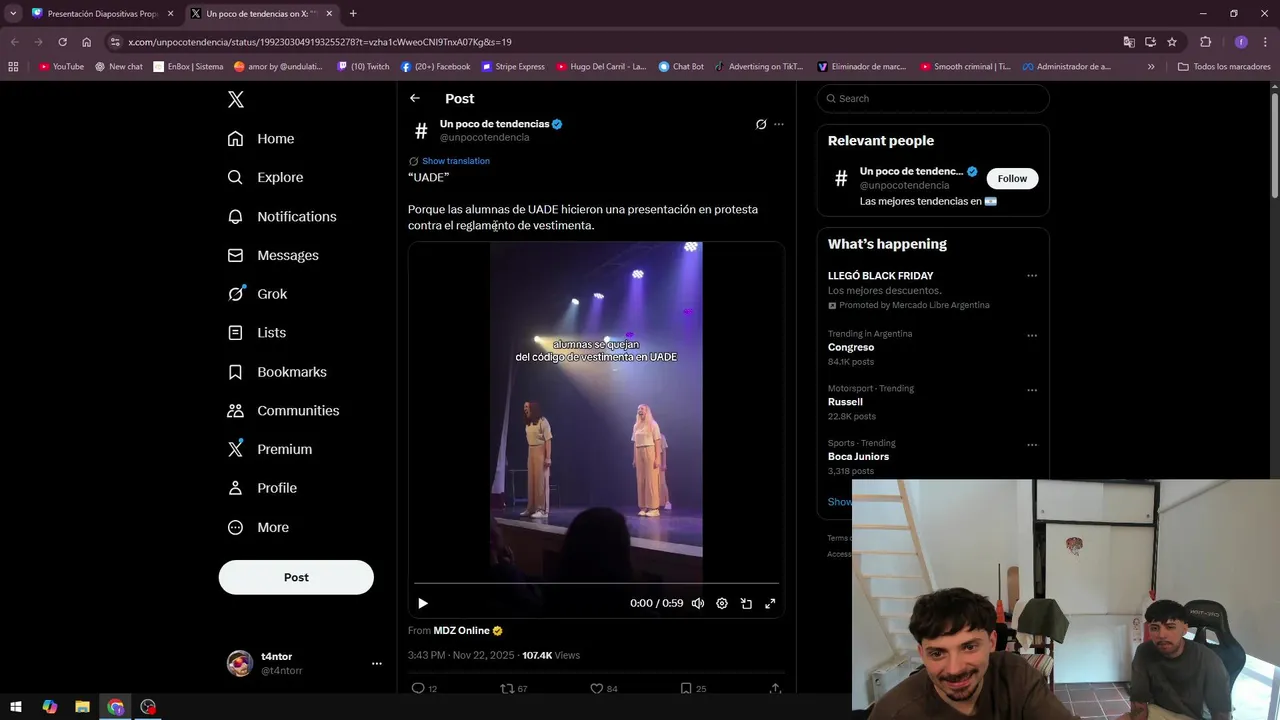
Task: Click the address bar URL
Action: point(320,42)
